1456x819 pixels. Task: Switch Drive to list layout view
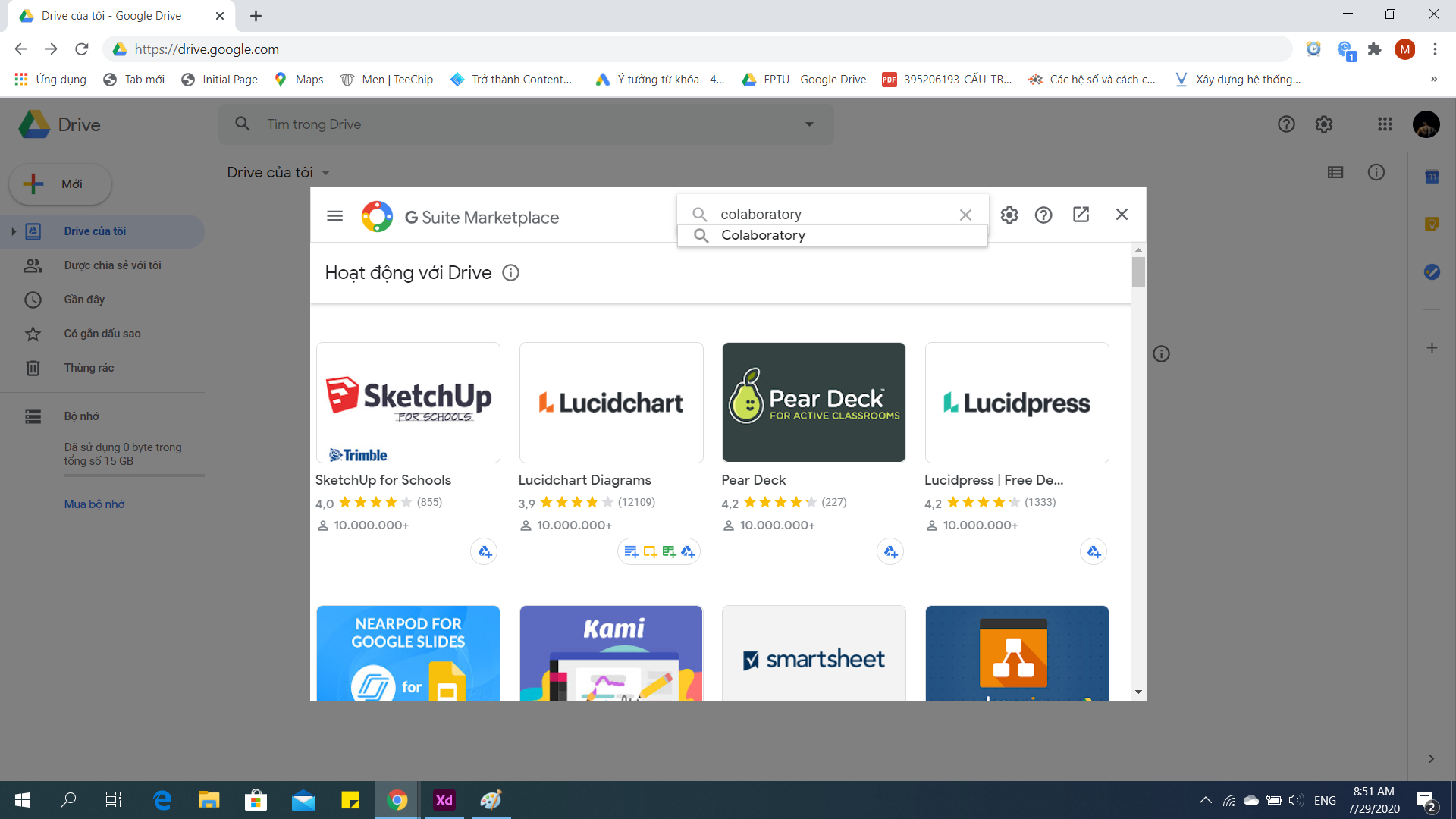pos(1335,173)
